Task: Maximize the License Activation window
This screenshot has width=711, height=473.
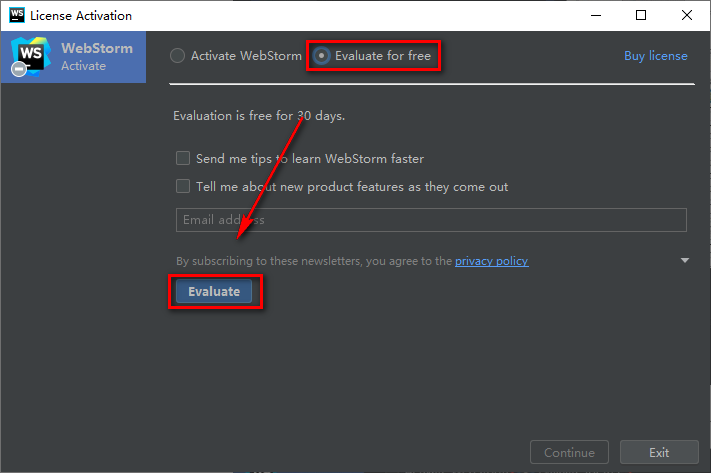Action: coord(641,15)
